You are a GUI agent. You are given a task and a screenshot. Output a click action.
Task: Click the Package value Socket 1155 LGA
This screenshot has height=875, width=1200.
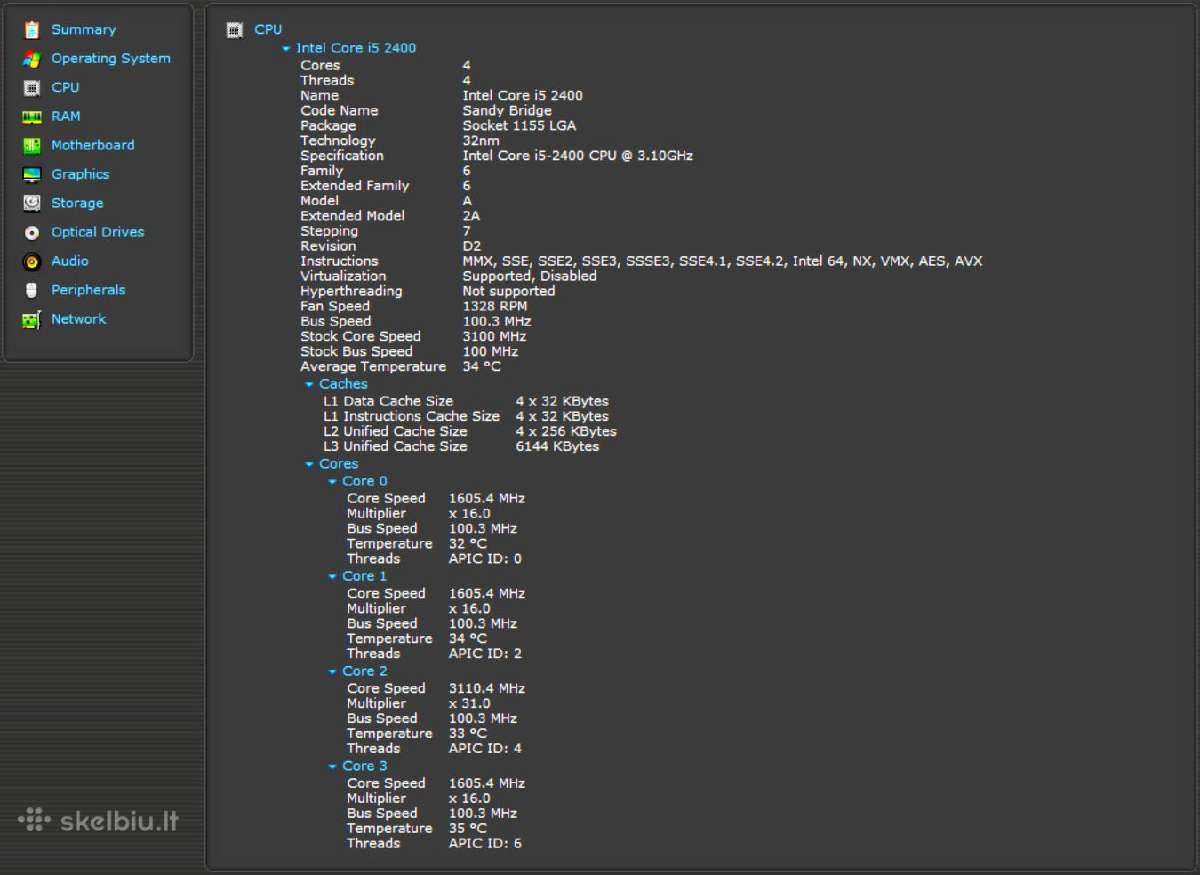click(x=519, y=126)
